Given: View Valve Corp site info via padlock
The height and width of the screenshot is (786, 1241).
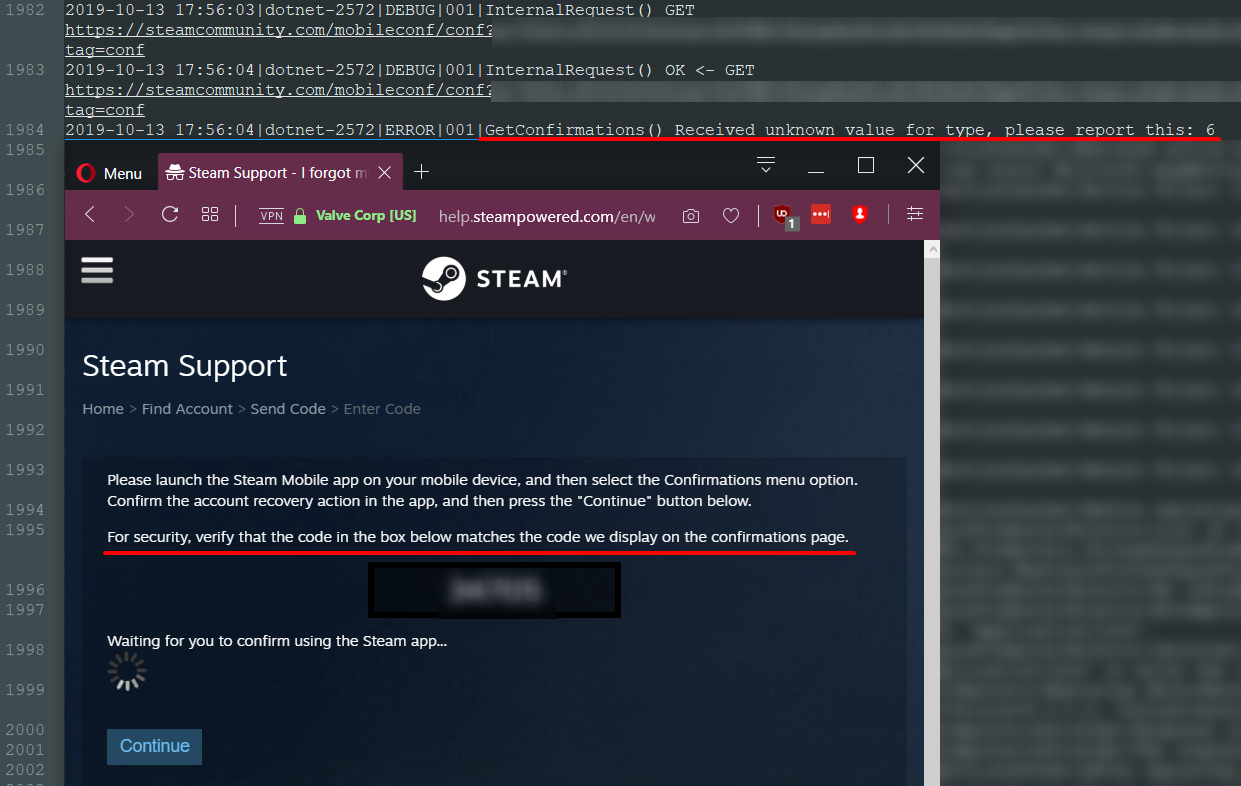Looking at the screenshot, I should (x=299, y=215).
